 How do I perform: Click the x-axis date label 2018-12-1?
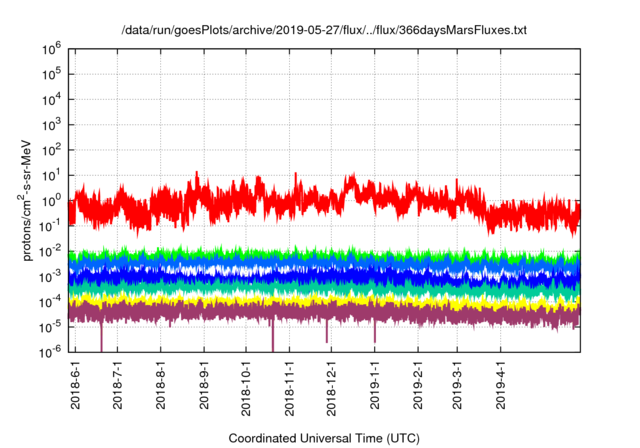pyautogui.click(x=331, y=388)
